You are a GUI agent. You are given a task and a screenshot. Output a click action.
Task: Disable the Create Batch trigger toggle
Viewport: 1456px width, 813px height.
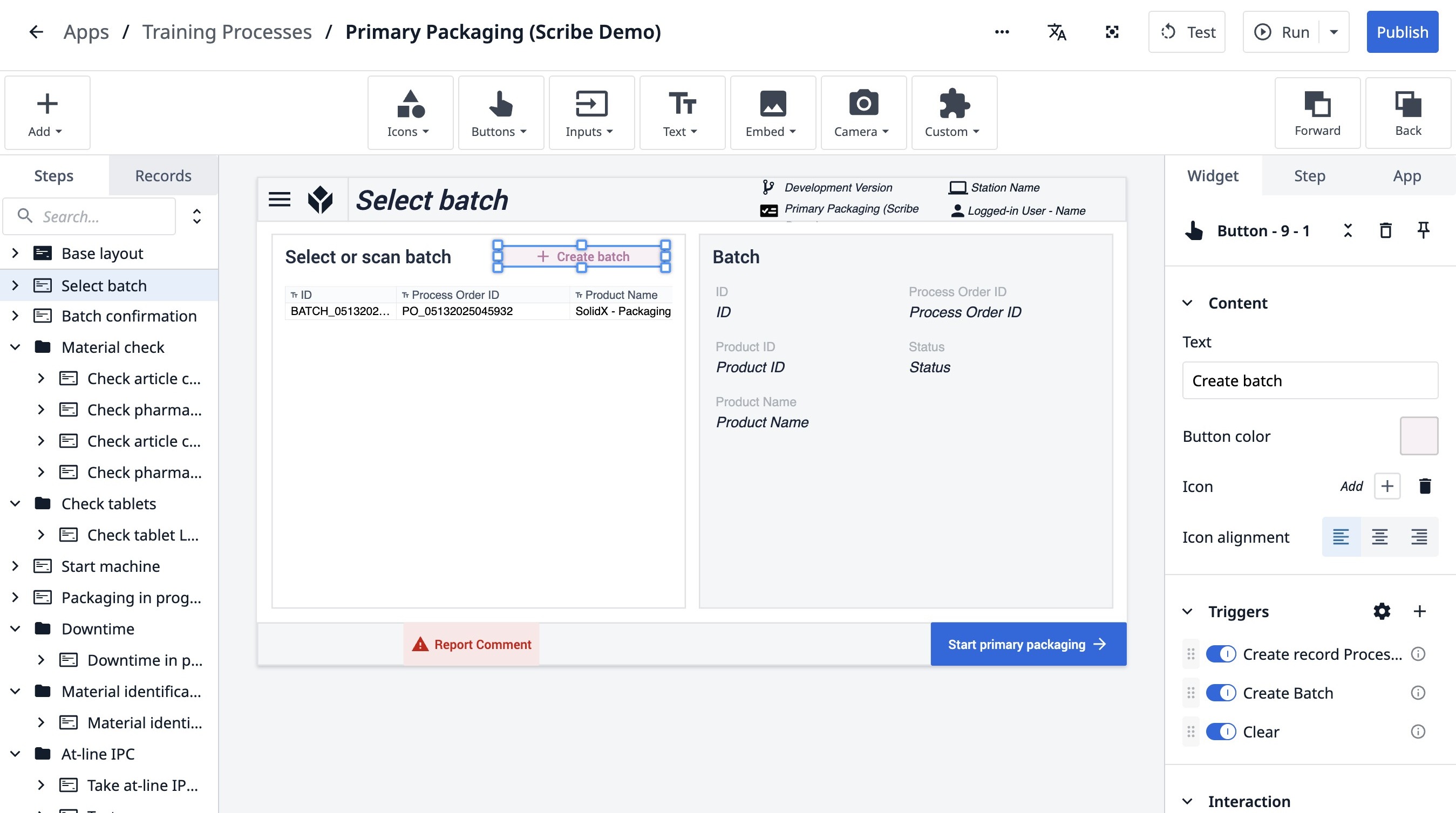(1221, 693)
